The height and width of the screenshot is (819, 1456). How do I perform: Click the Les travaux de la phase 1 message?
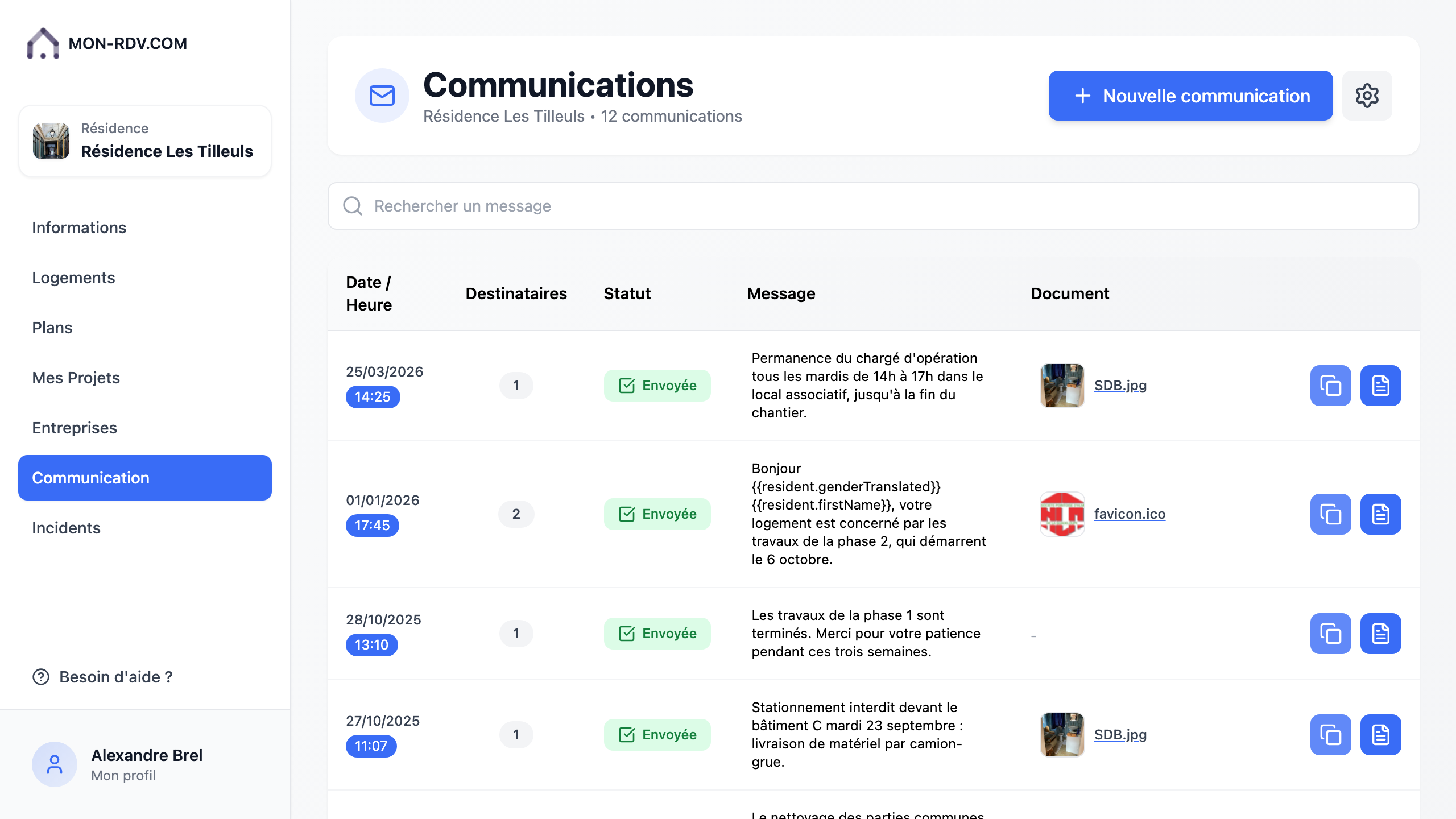866,634
